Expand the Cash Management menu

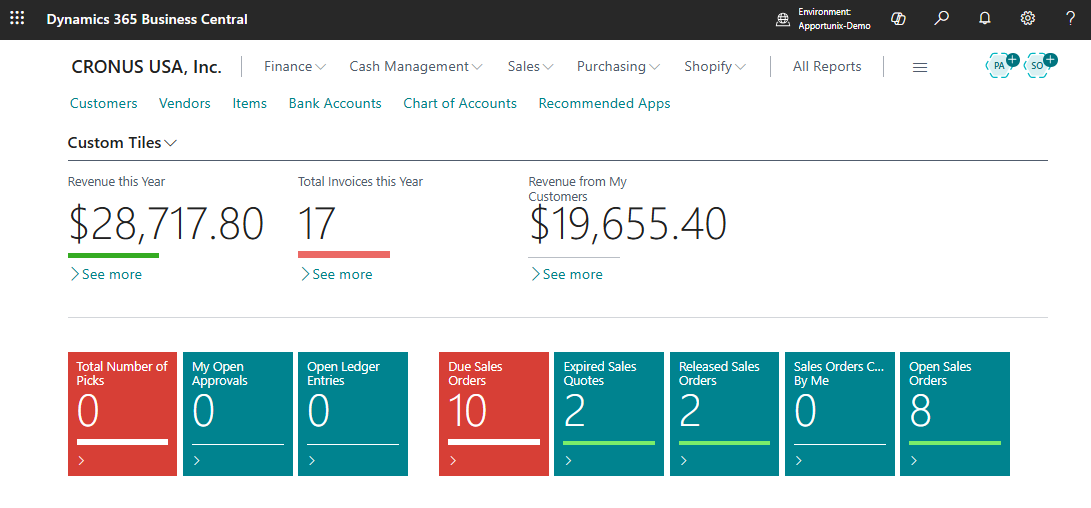[x=415, y=66]
